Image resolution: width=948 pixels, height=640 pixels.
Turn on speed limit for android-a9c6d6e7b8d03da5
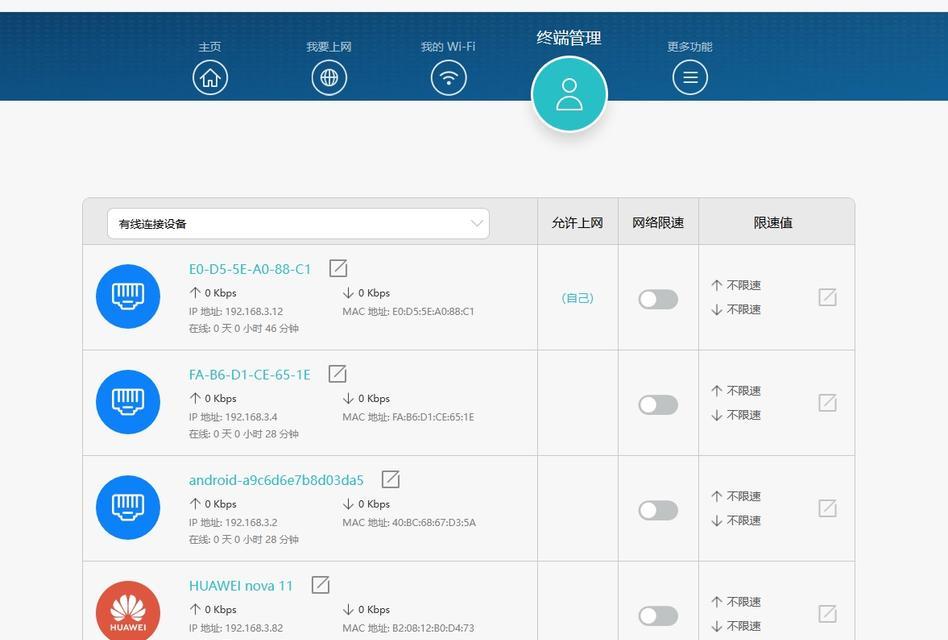pos(658,511)
